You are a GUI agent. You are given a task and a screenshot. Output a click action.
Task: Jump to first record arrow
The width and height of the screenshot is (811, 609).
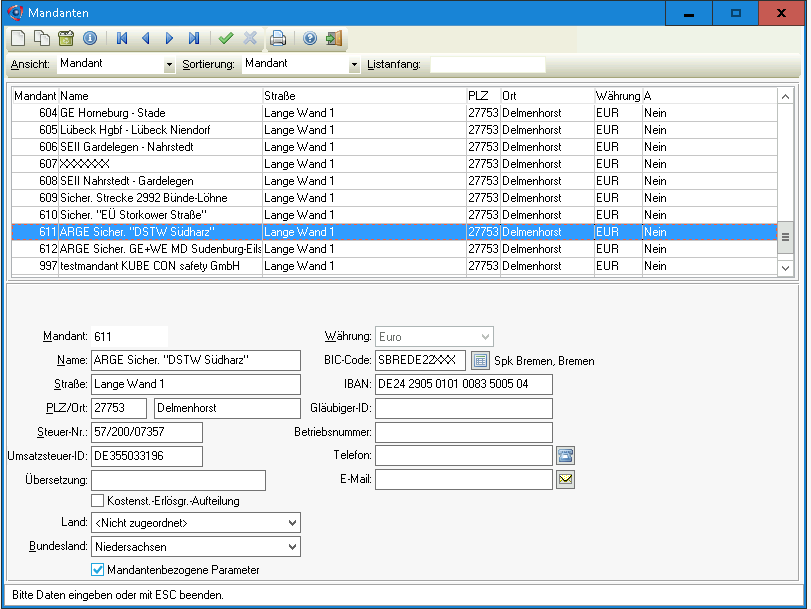point(122,39)
